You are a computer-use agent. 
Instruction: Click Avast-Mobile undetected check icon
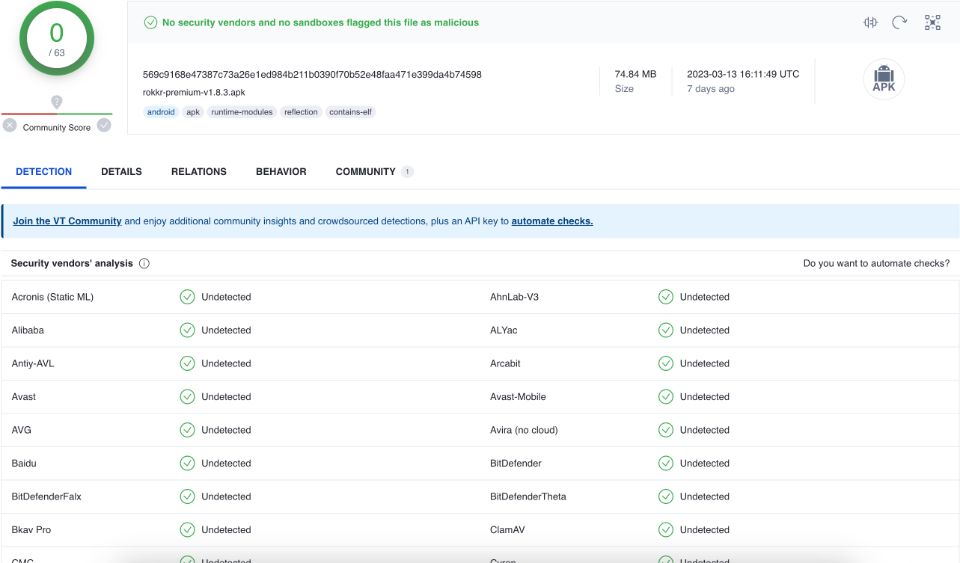[x=666, y=397]
